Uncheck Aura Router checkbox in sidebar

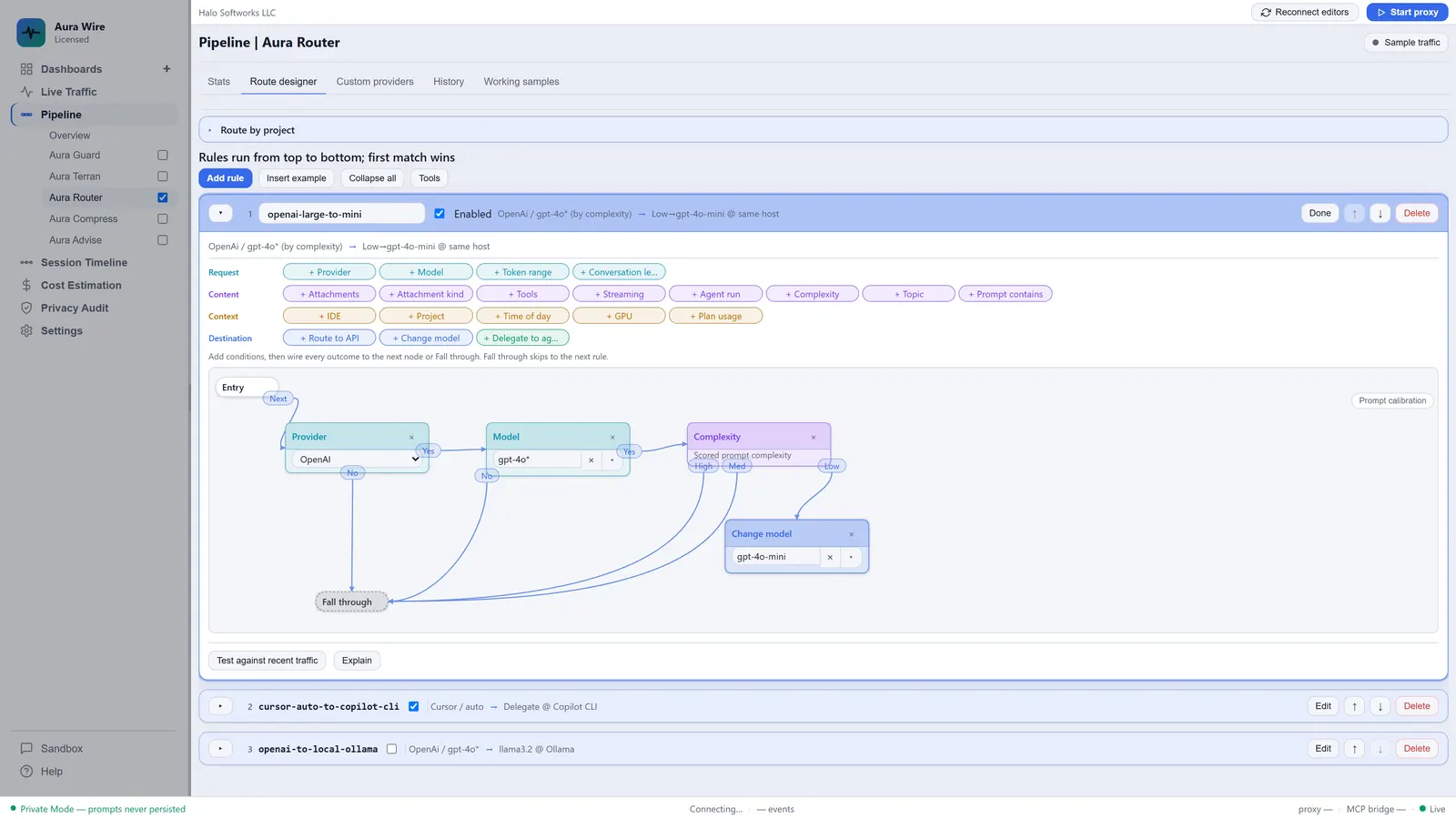[x=163, y=197]
